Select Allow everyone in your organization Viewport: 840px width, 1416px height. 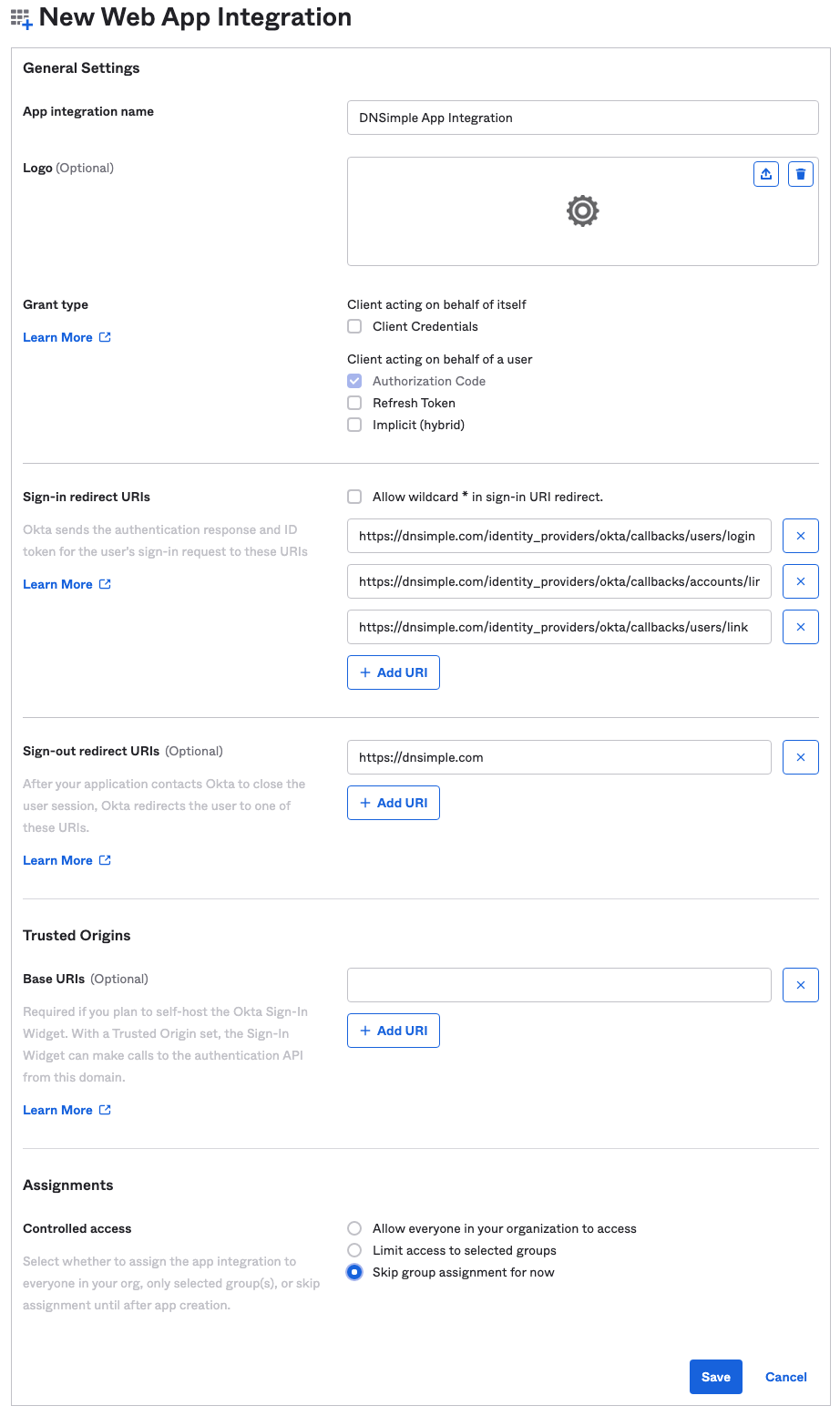click(354, 1228)
